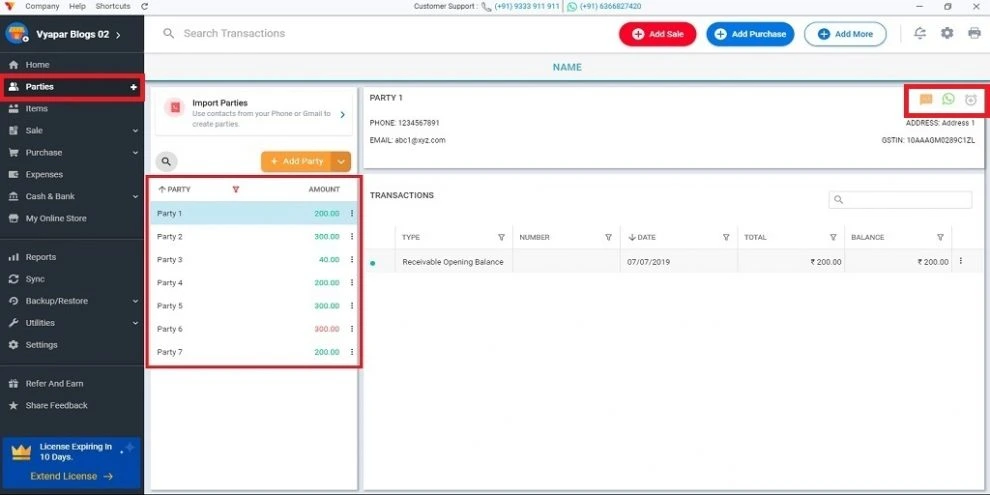Screen dimensions: 990x495
Task: Open the settings gear in top bar
Action: (x=947, y=33)
